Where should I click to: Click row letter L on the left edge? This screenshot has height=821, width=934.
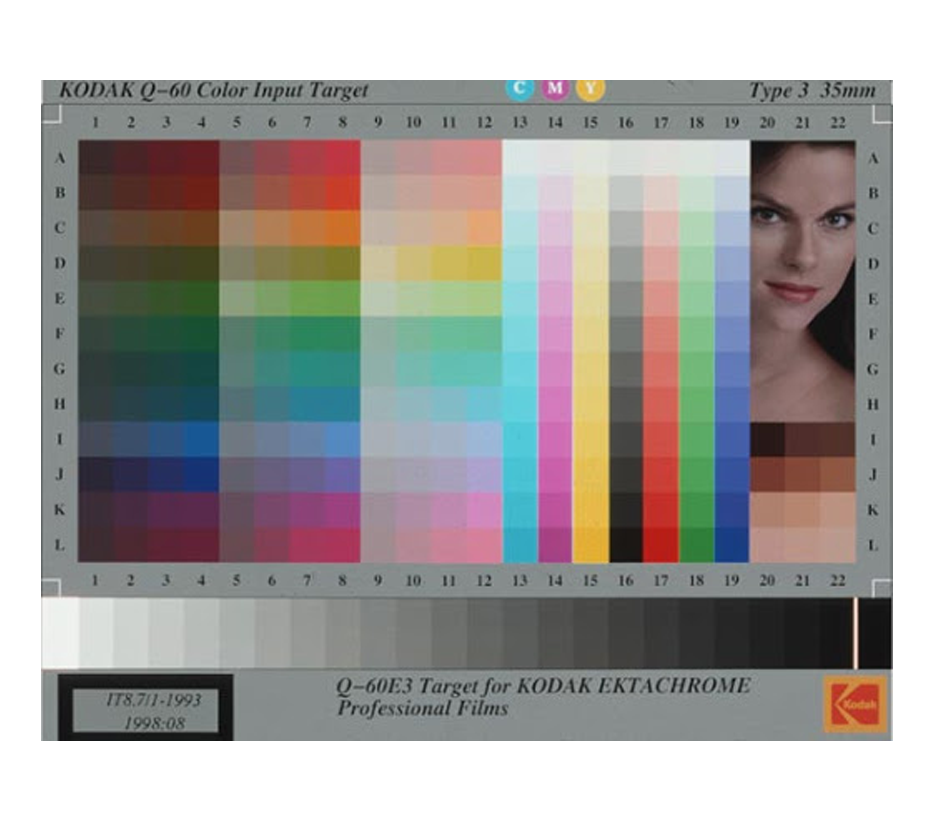(61, 546)
